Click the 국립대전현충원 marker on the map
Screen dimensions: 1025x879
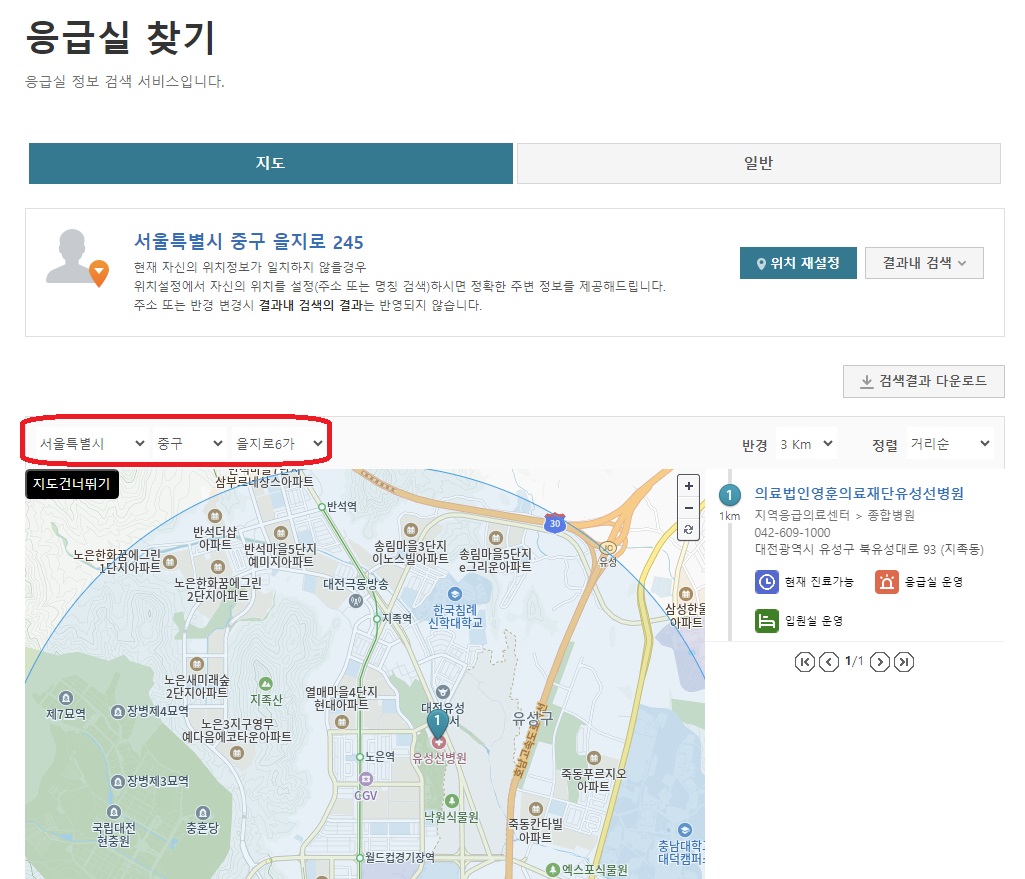click(114, 812)
